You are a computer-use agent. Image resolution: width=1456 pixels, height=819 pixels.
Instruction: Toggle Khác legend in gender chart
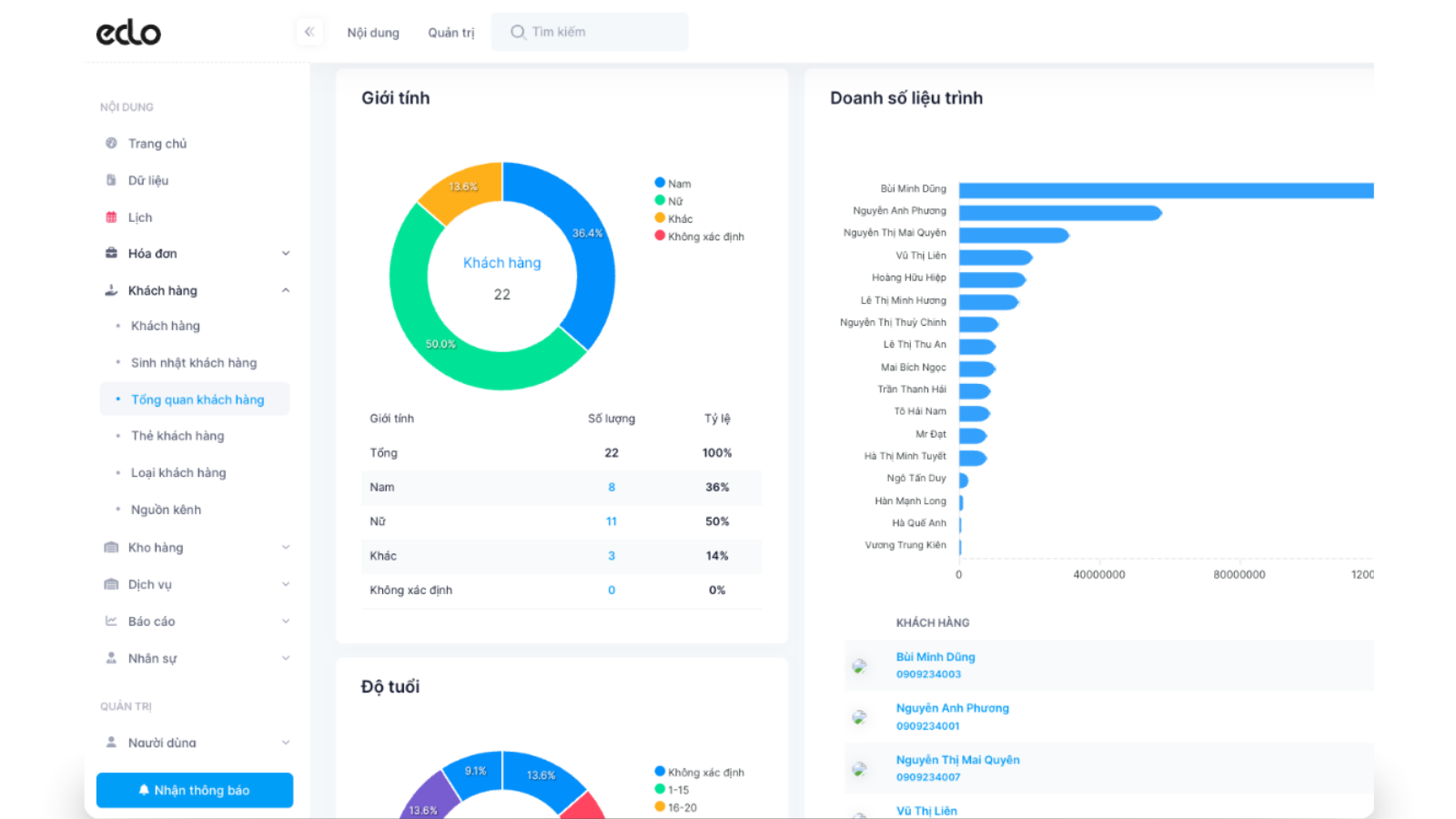click(673, 218)
